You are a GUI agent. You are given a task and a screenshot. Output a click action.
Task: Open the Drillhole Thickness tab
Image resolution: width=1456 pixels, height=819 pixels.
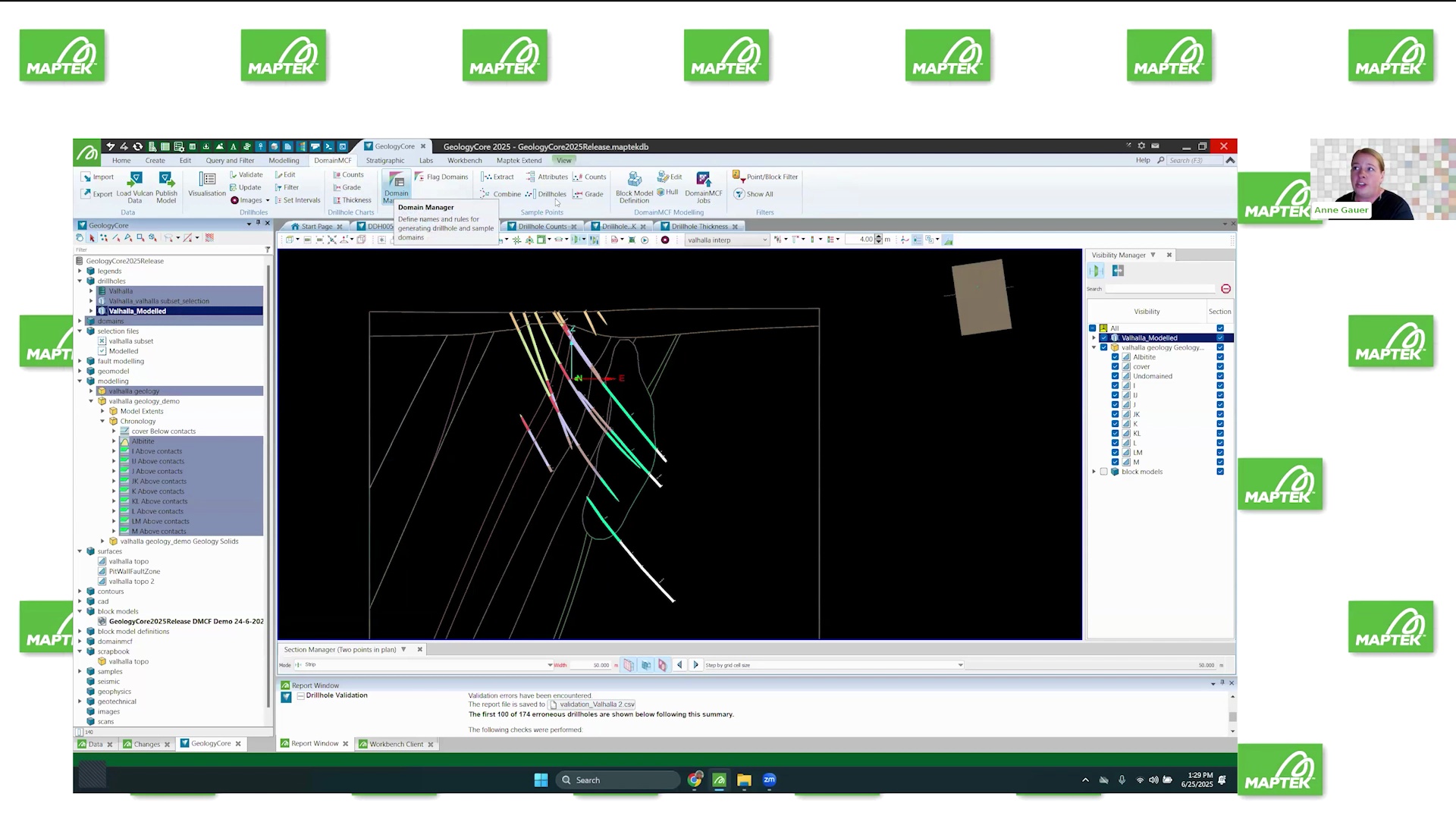[x=699, y=226]
